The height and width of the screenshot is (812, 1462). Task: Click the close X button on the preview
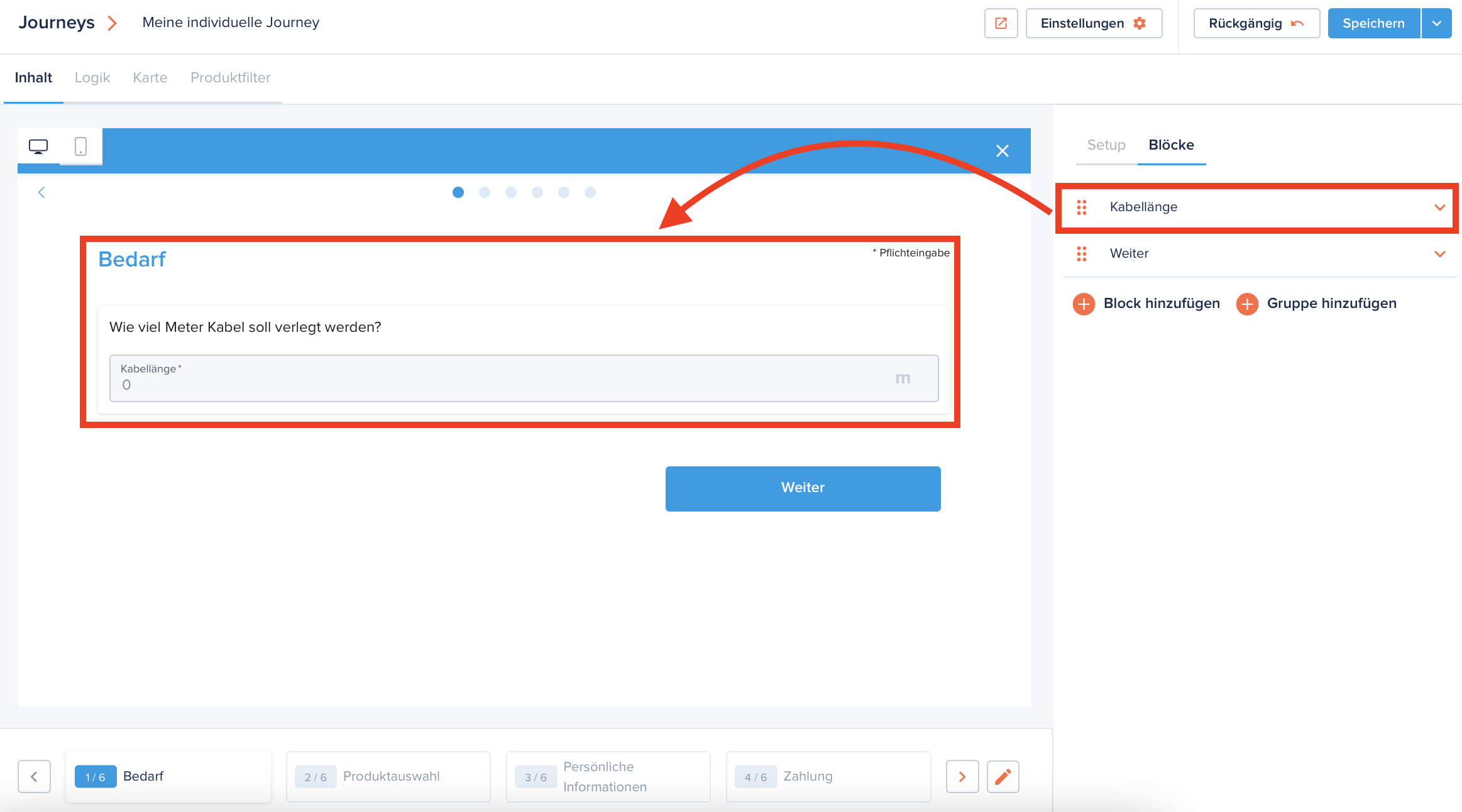coord(1002,151)
